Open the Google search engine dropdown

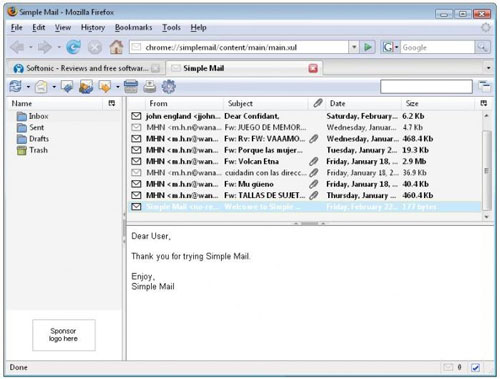click(x=397, y=47)
